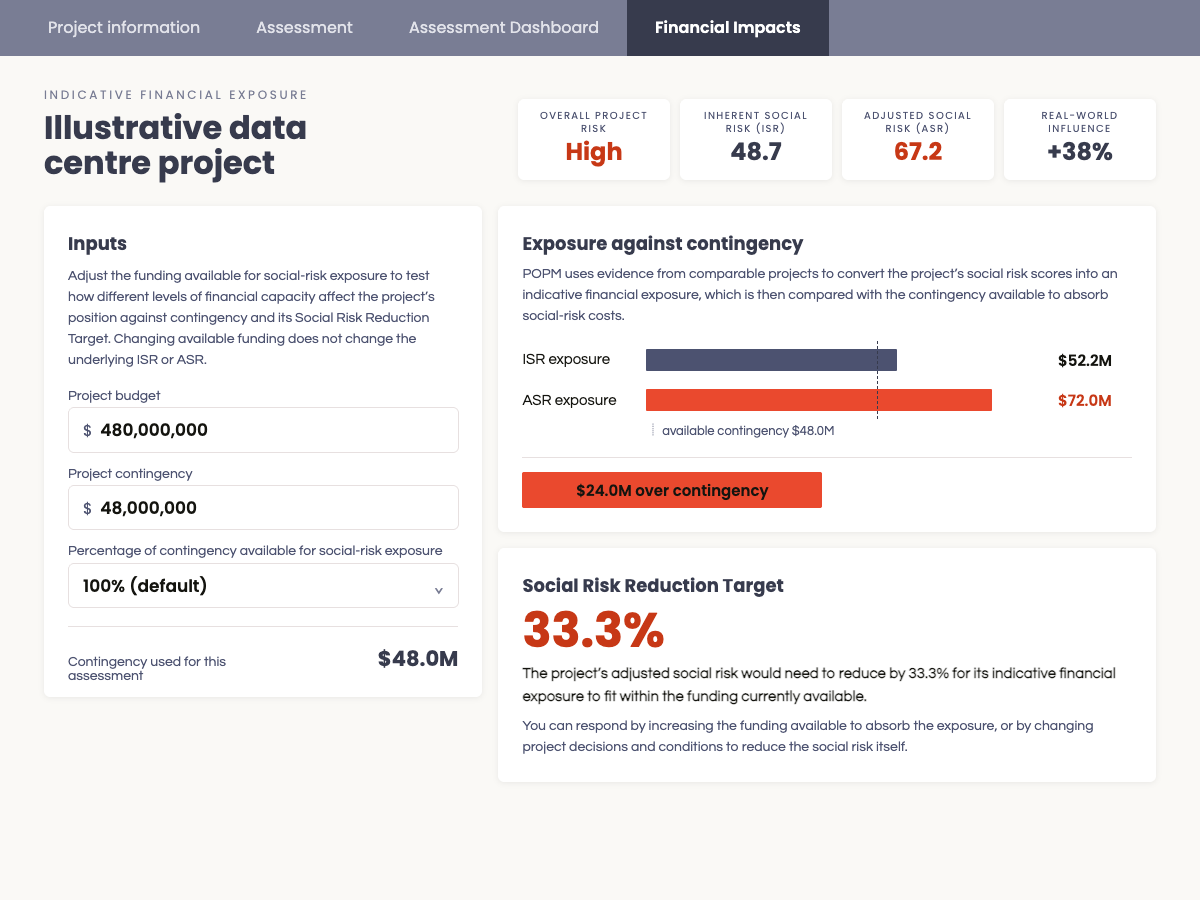Image resolution: width=1200 pixels, height=900 pixels.
Task: Click the 'ASR exposure' row label
Action: click(569, 400)
